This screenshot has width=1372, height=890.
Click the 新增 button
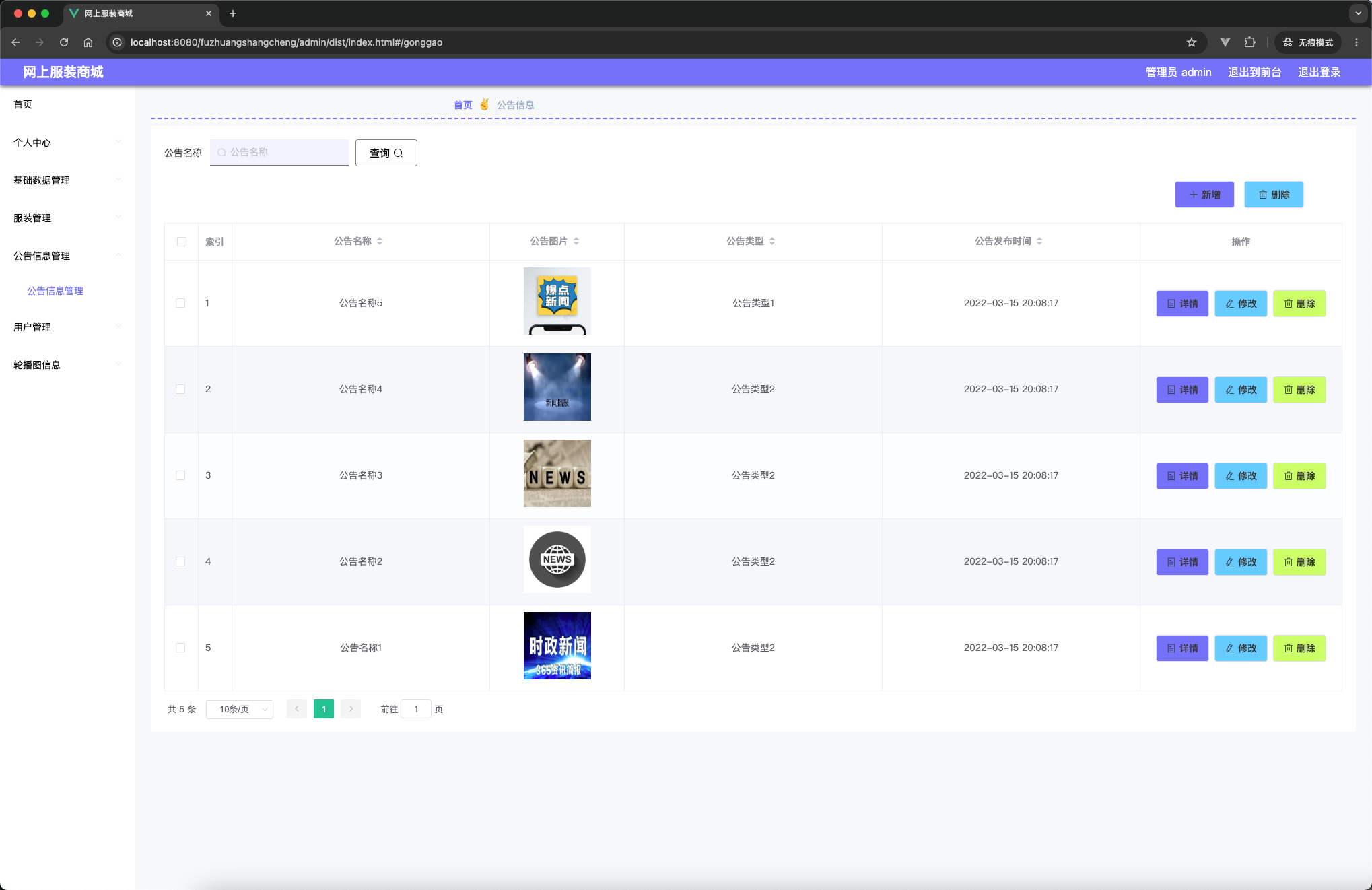click(1204, 195)
